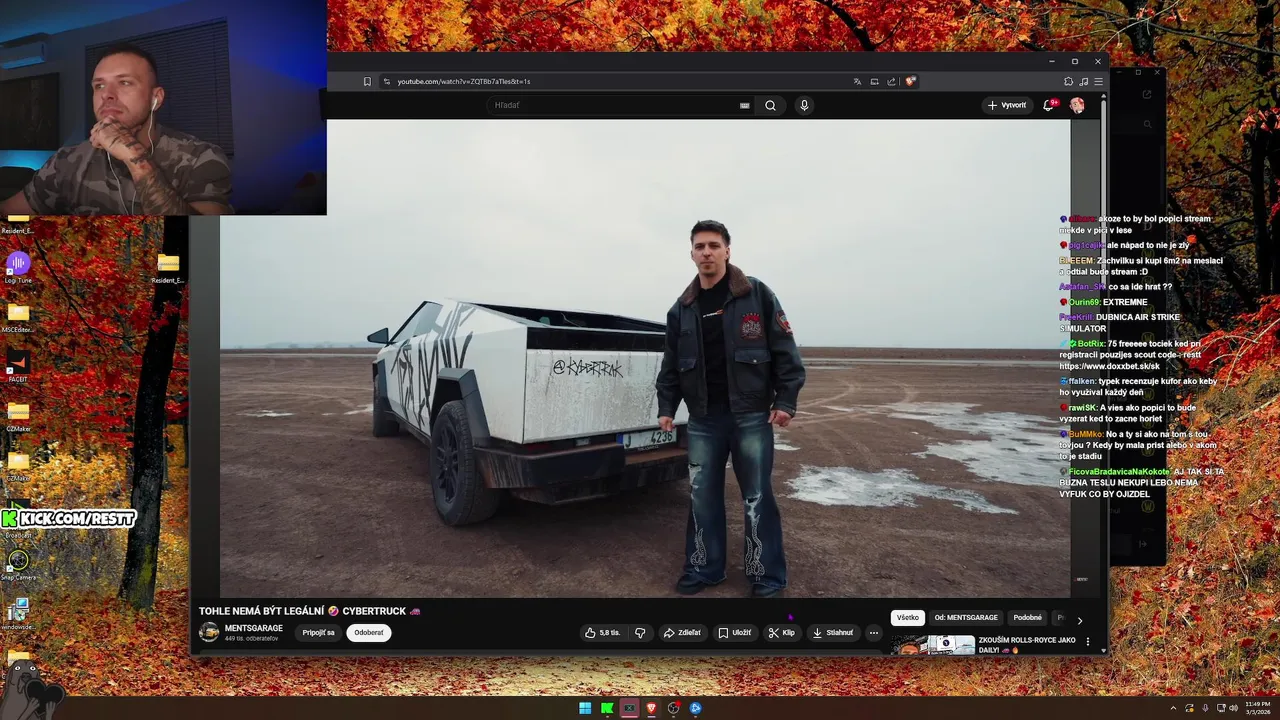
Task: Open the Windows Start button
Action: 585,708
